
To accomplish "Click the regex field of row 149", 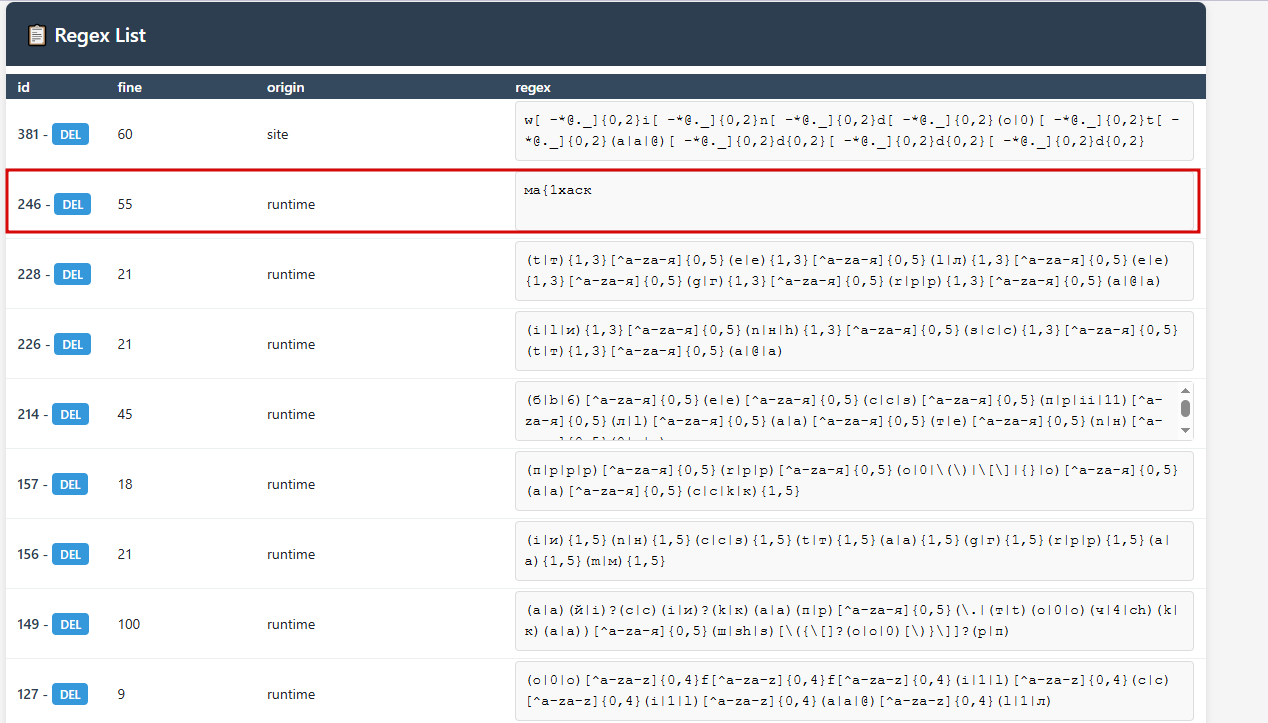I will tap(854, 621).
